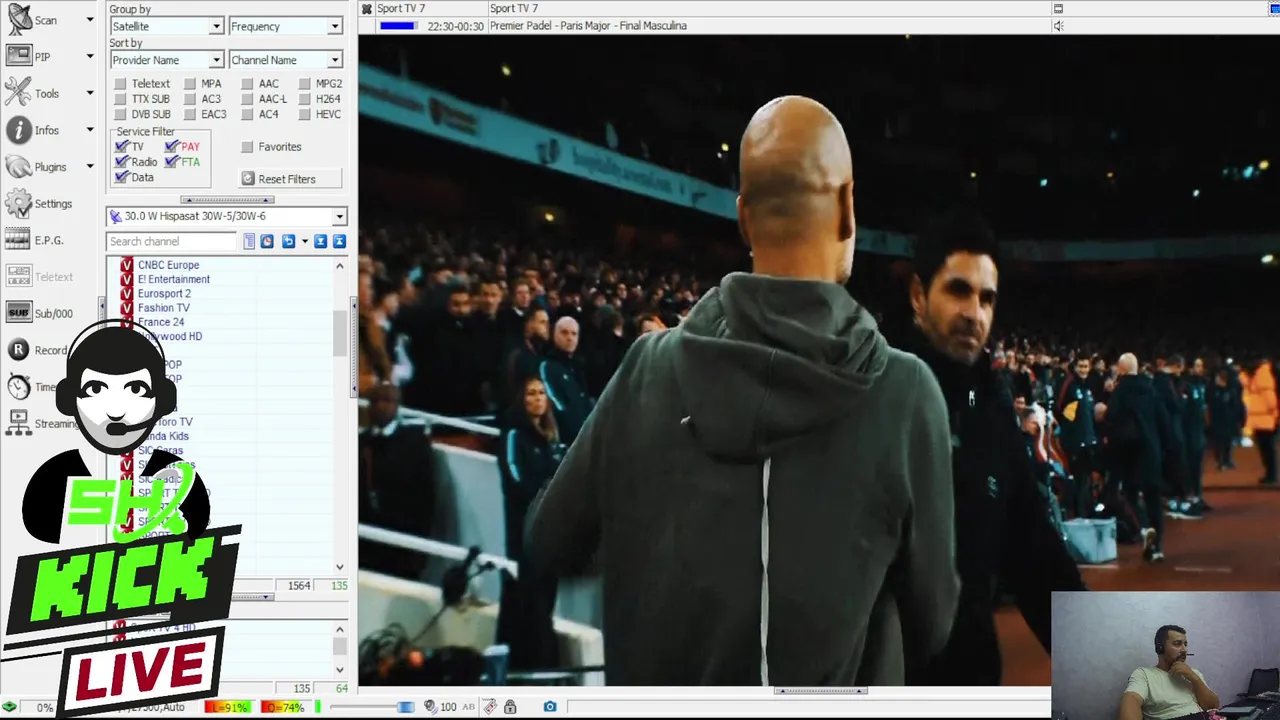1280x720 pixels.
Task: Click the green device icon in status bar
Action: coord(9,707)
